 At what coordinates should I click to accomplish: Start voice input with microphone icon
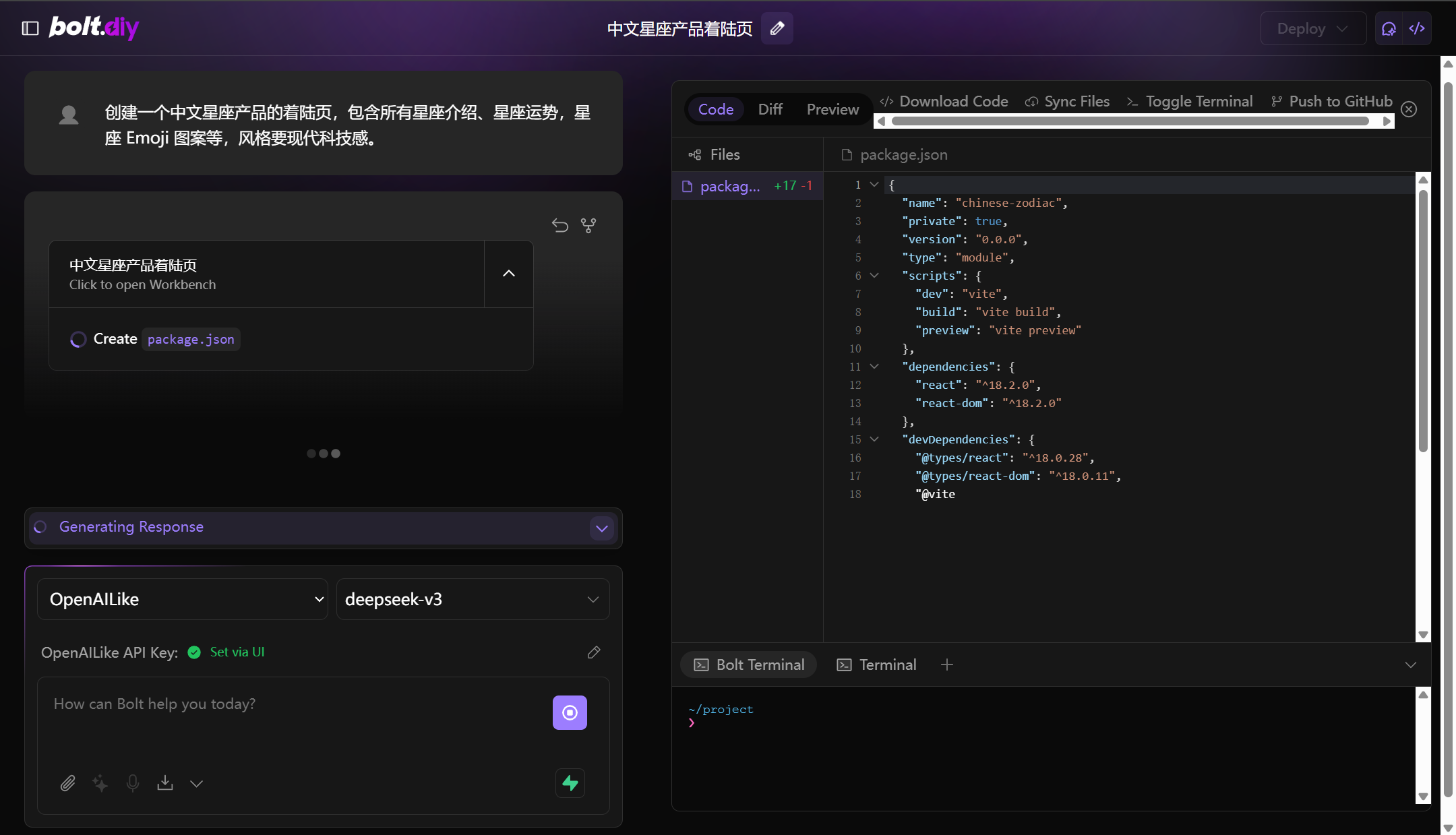(x=133, y=783)
